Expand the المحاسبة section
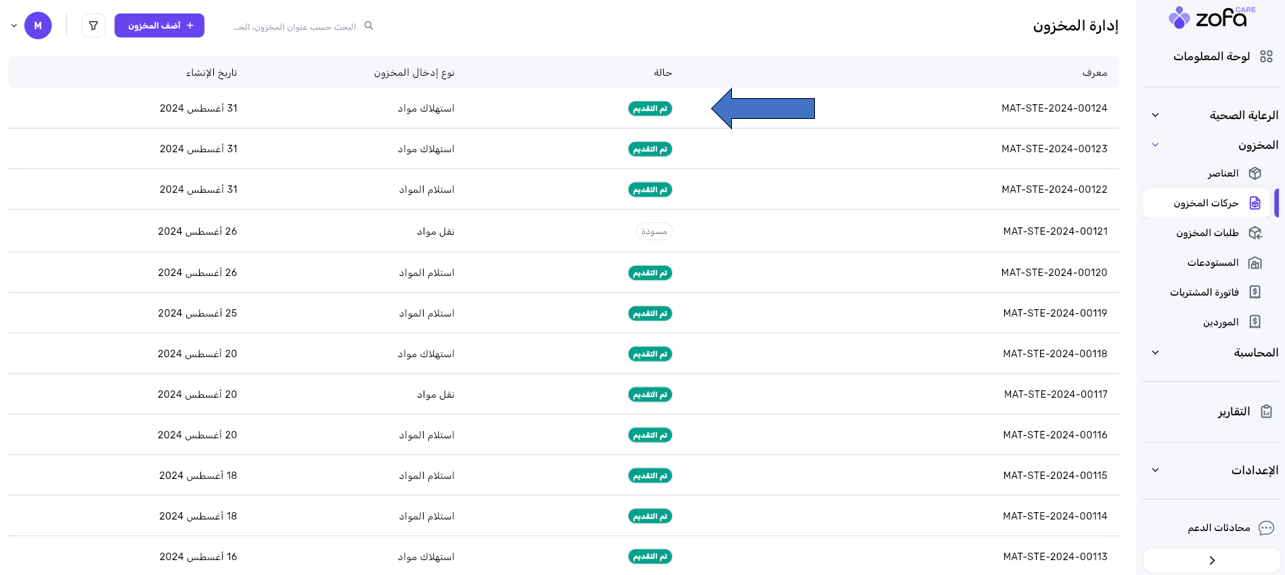 point(1155,352)
